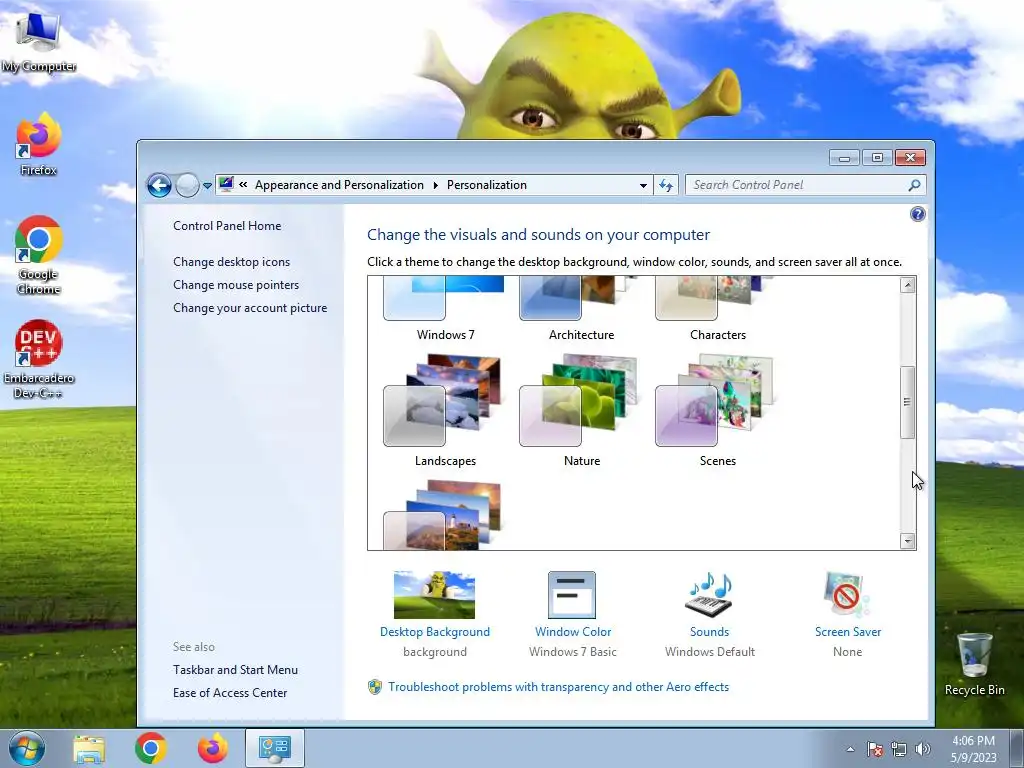
Task: Launch Chrome from the taskbar
Action: [151, 748]
